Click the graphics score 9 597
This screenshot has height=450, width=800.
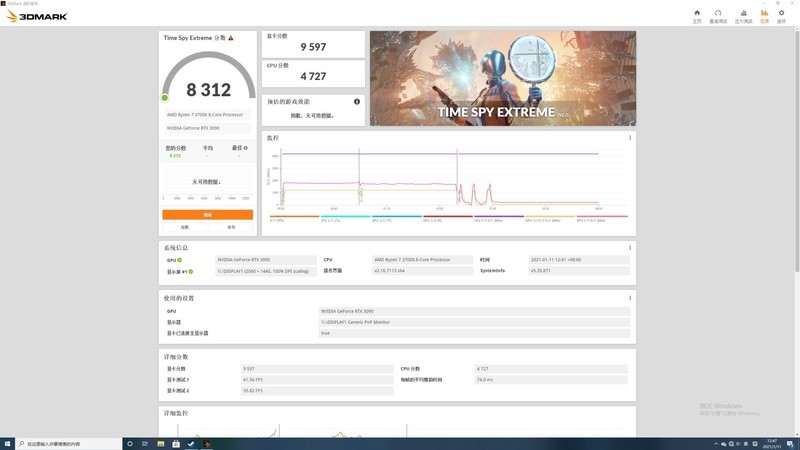[x=313, y=47]
